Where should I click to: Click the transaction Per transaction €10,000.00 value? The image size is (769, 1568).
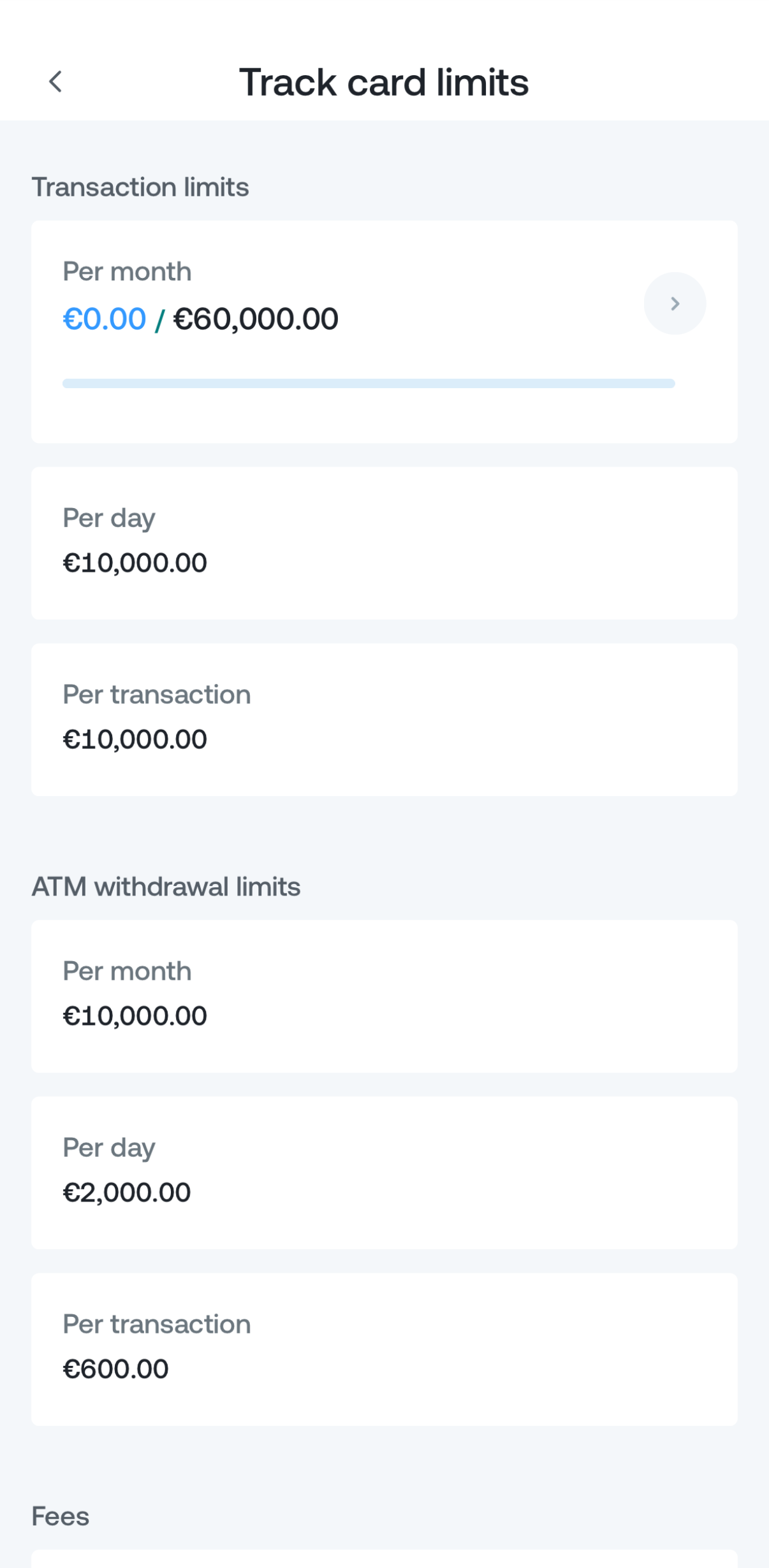tap(135, 739)
